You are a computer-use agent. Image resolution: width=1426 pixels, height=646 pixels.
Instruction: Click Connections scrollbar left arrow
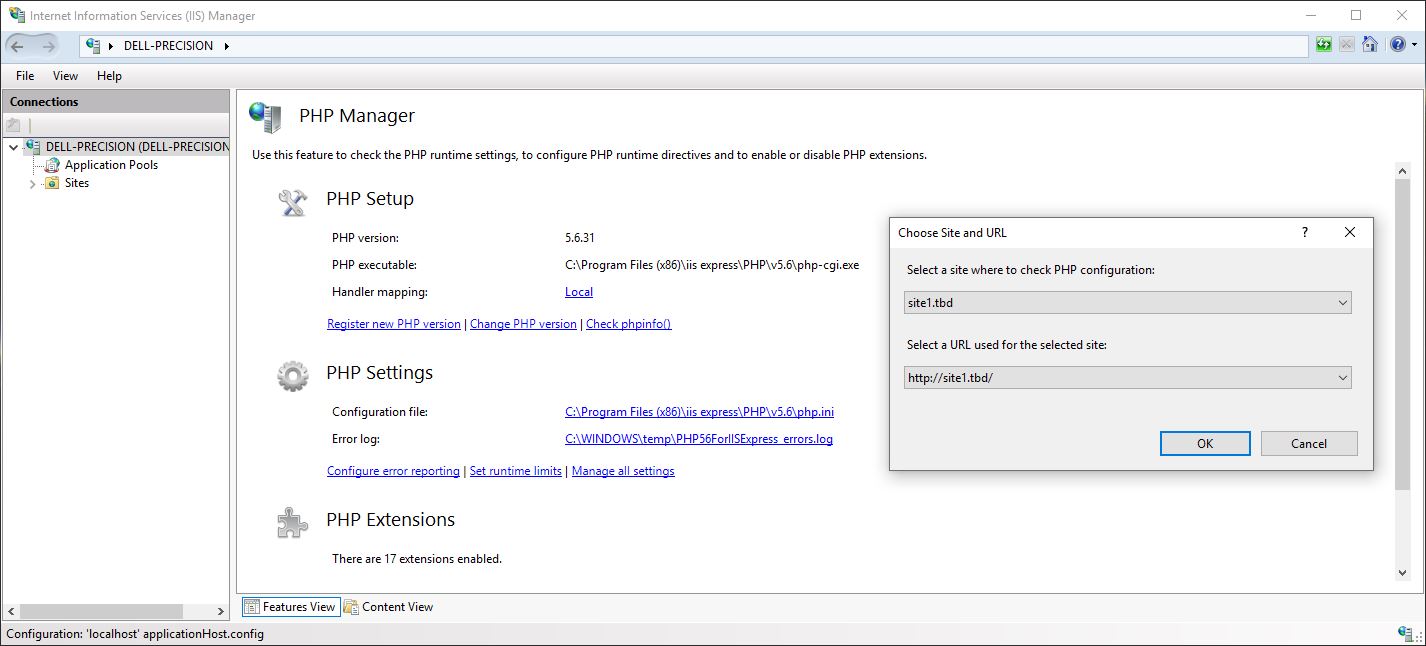pyautogui.click(x=10, y=611)
